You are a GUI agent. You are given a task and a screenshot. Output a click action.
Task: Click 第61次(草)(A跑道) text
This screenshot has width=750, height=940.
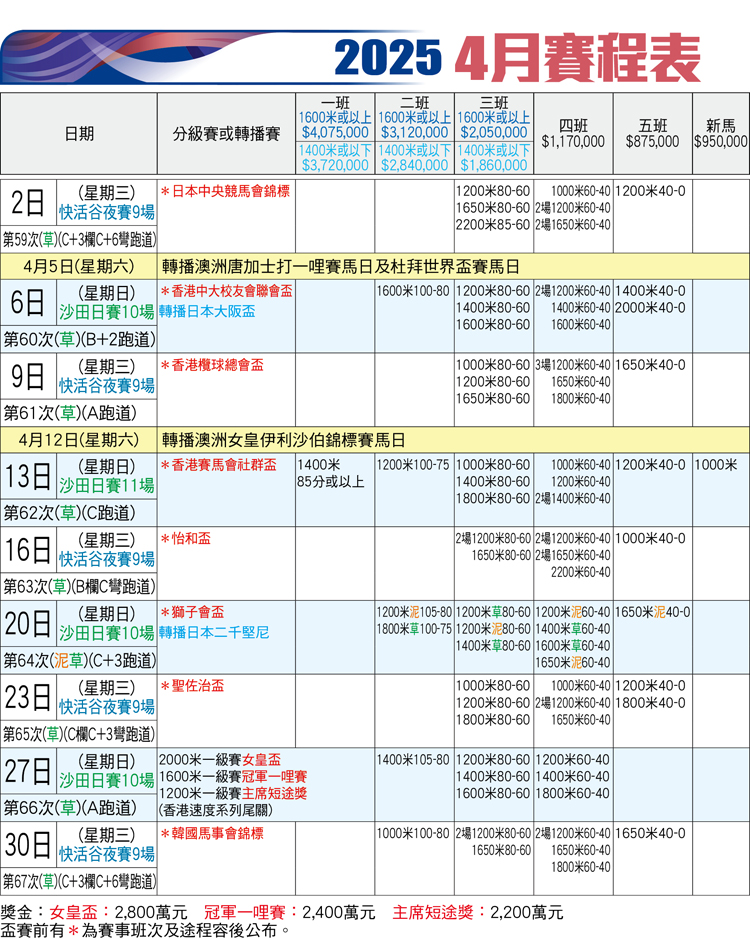(70, 414)
